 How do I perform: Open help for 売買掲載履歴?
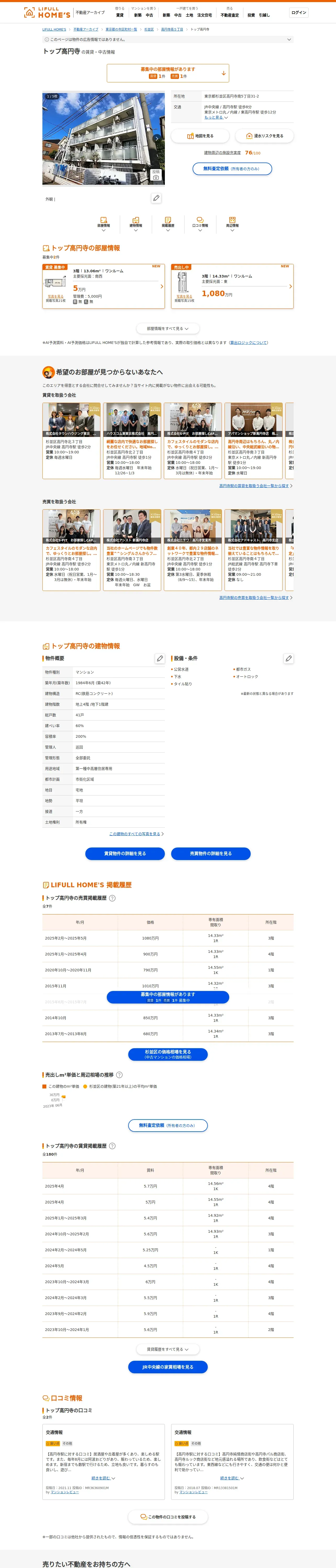[x=112, y=898]
